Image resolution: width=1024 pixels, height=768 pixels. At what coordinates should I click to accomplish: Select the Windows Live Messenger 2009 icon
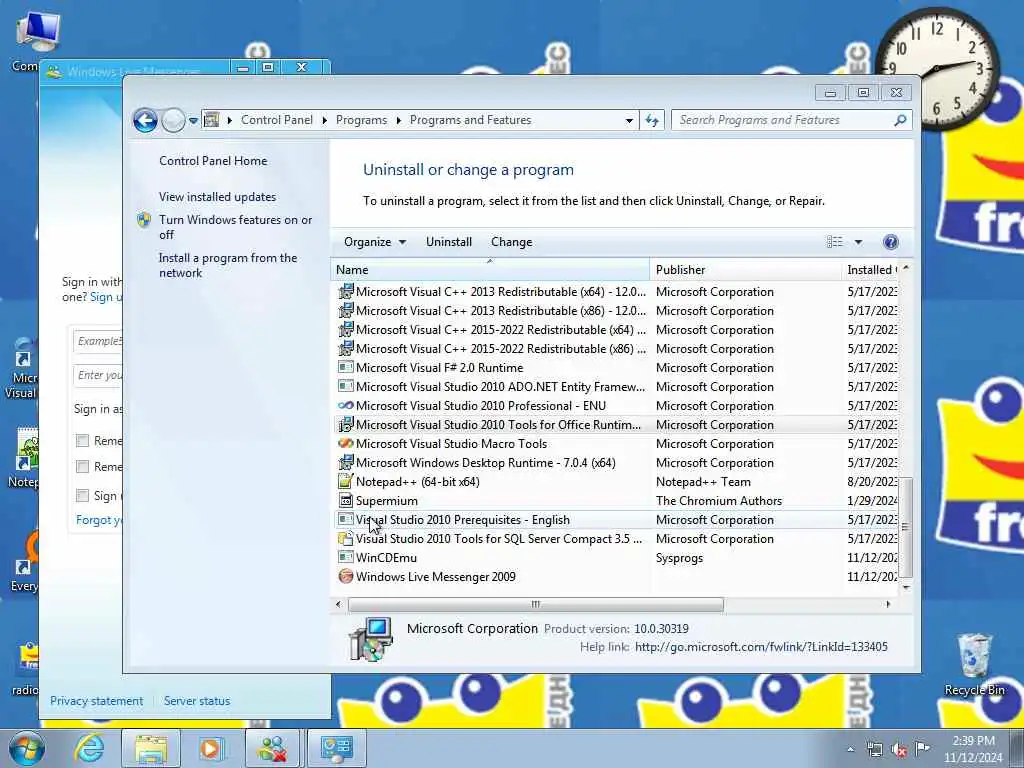[x=345, y=577]
